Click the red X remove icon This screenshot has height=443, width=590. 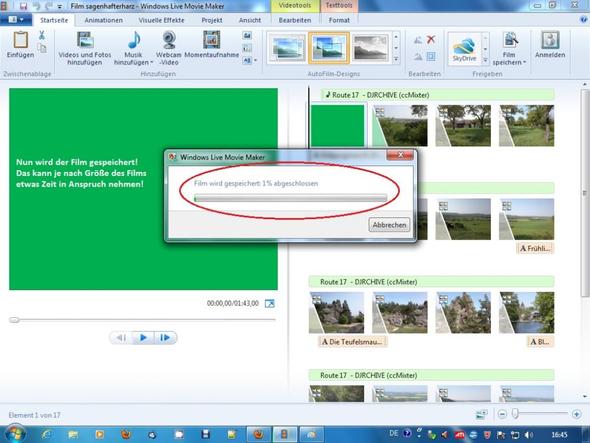(x=431, y=39)
